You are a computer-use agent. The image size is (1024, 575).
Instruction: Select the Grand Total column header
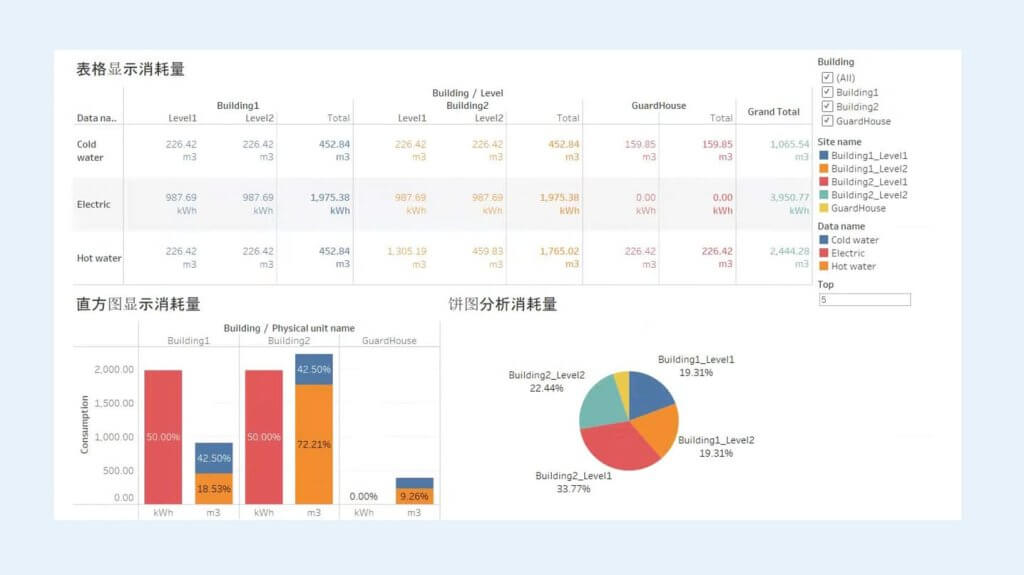coord(773,112)
